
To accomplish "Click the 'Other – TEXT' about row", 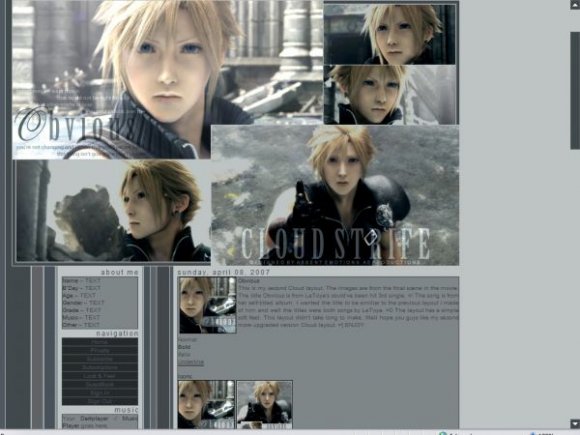I will pos(81,325).
